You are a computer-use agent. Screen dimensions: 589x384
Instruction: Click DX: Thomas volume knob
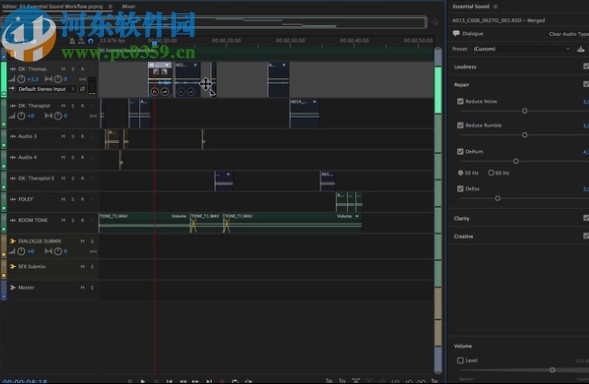pyautogui.click(x=21, y=79)
